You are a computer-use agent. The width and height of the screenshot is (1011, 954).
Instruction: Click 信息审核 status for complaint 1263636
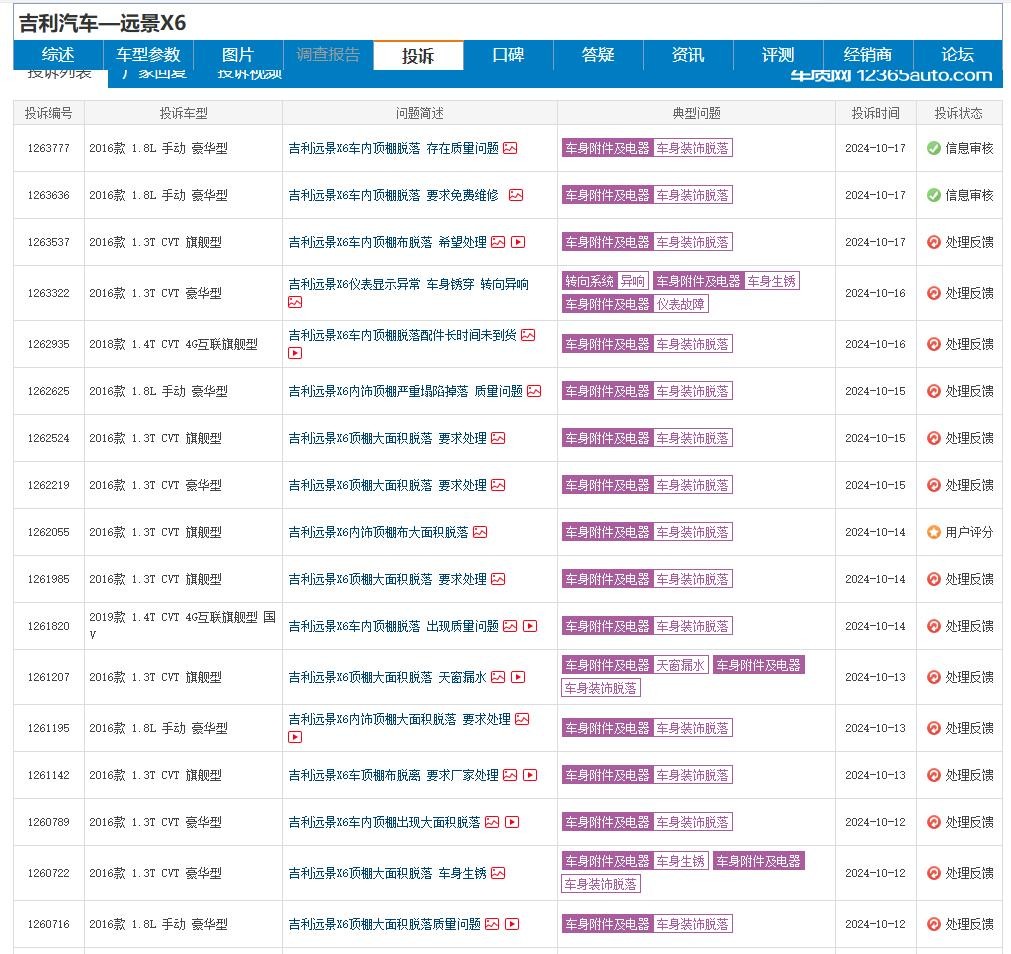(968, 195)
